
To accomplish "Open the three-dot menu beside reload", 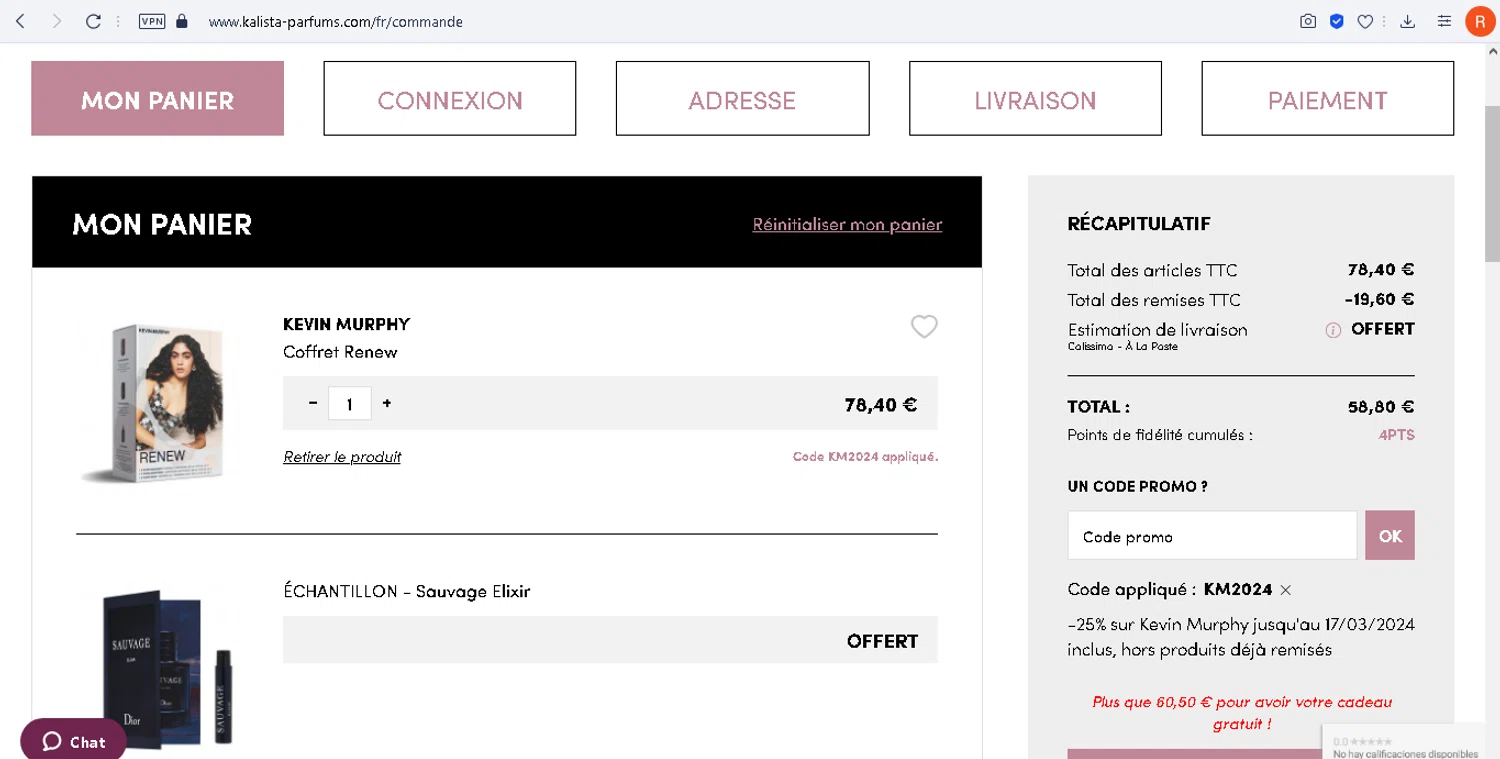I will click(118, 21).
